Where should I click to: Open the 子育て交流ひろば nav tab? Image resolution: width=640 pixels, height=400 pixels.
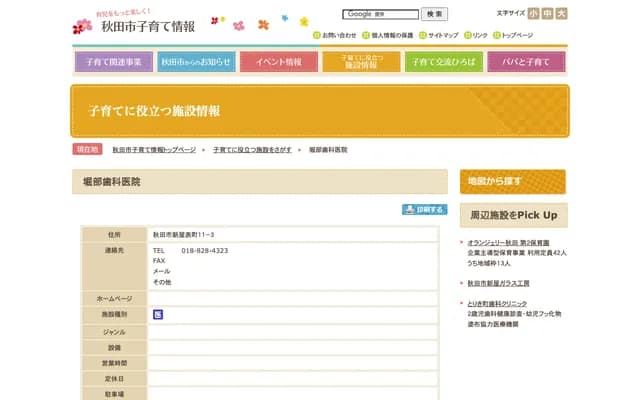443,62
